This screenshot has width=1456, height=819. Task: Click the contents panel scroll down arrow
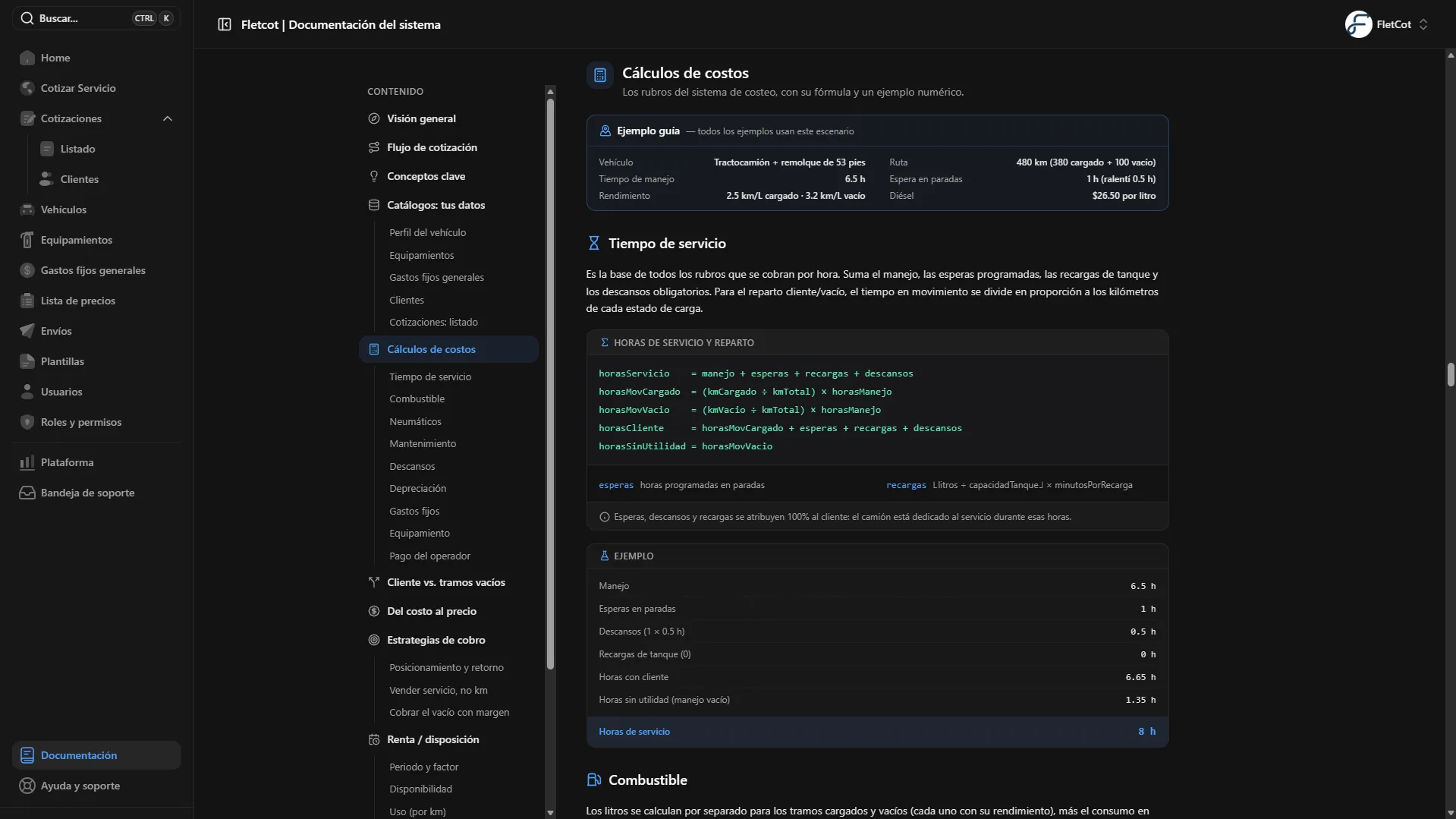tap(550, 812)
